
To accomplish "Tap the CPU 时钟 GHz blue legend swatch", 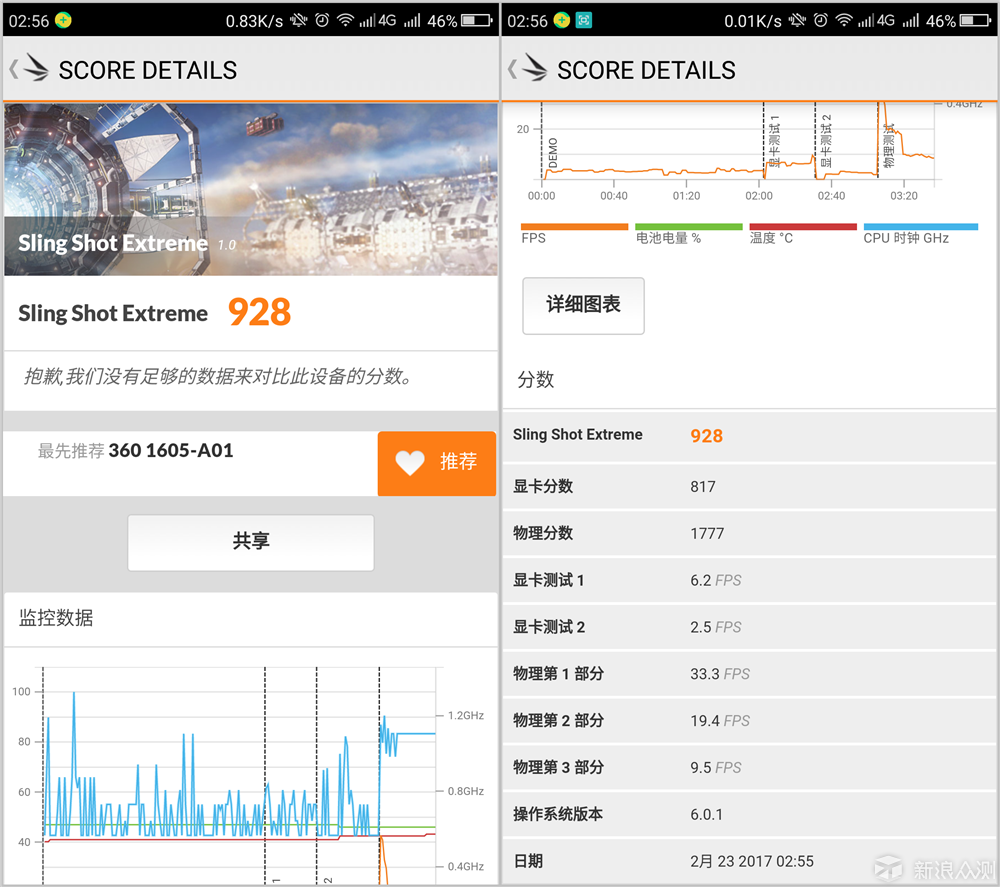I will [920, 226].
